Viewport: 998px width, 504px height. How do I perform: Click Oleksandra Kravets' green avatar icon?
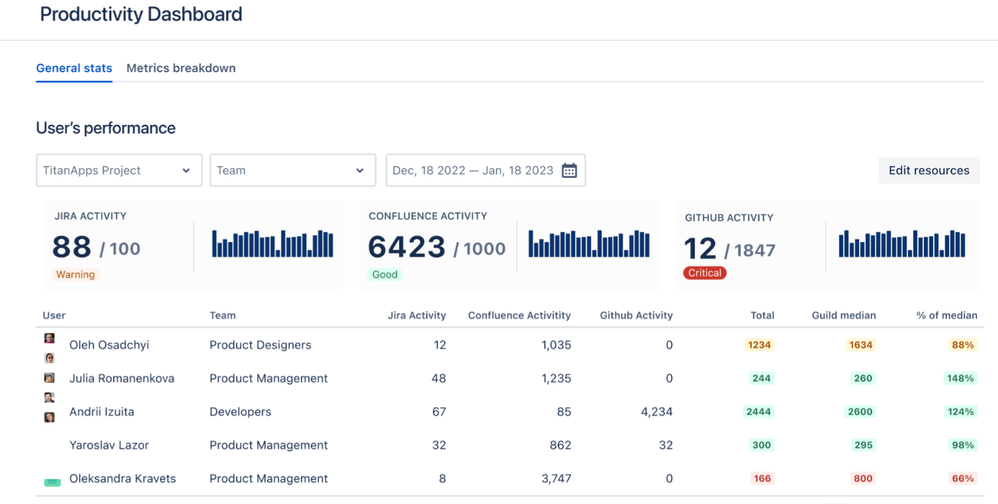coord(52,482)
